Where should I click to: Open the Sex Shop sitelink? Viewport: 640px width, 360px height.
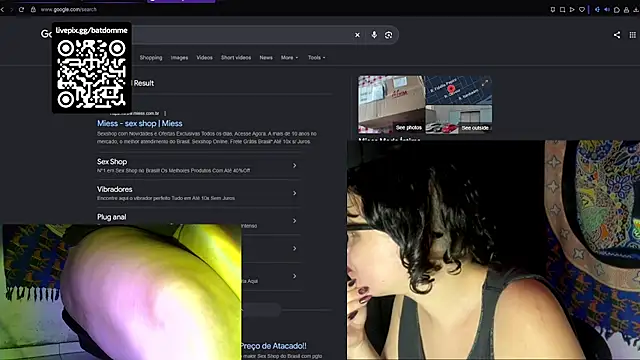[x=112, y=162]
